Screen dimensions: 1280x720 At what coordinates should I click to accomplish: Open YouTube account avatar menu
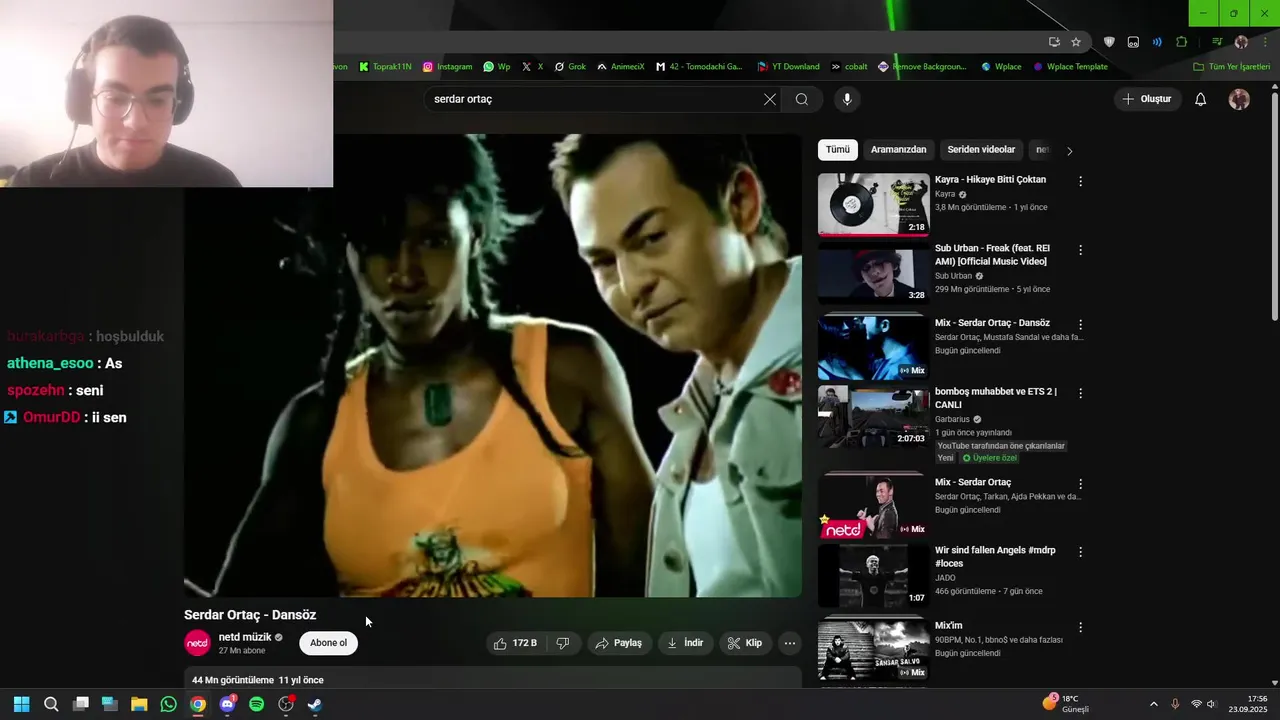tap(1239, 99)
